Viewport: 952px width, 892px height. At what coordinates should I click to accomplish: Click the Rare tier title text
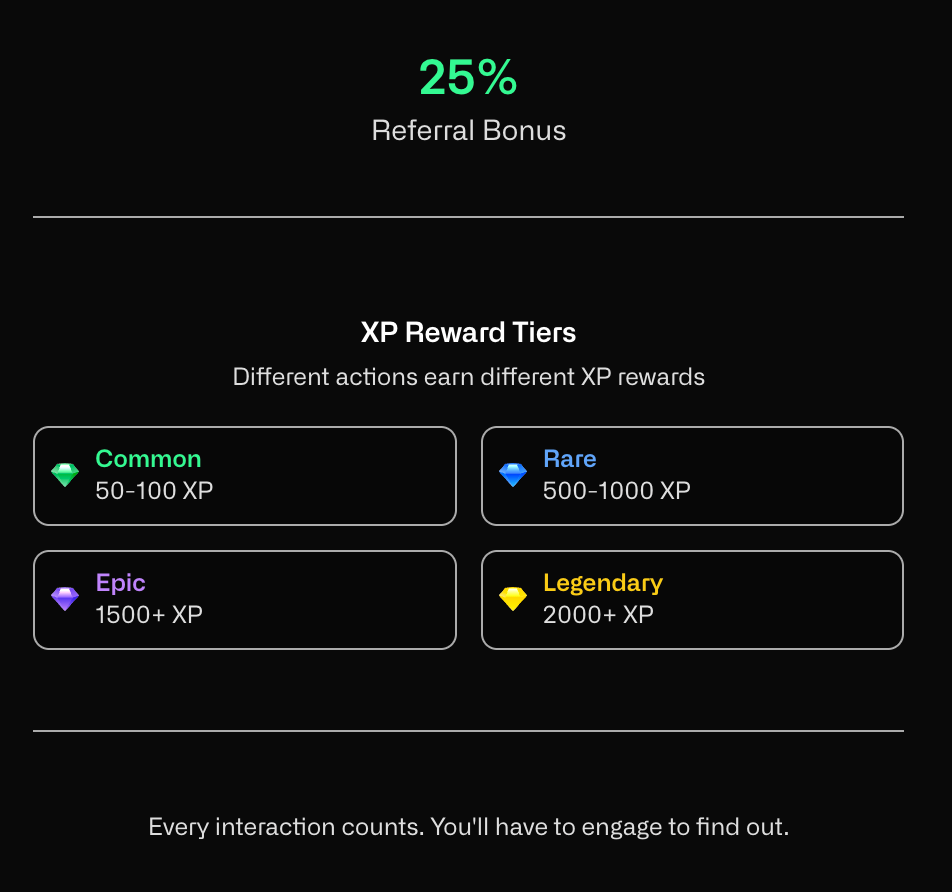[570, 459]
